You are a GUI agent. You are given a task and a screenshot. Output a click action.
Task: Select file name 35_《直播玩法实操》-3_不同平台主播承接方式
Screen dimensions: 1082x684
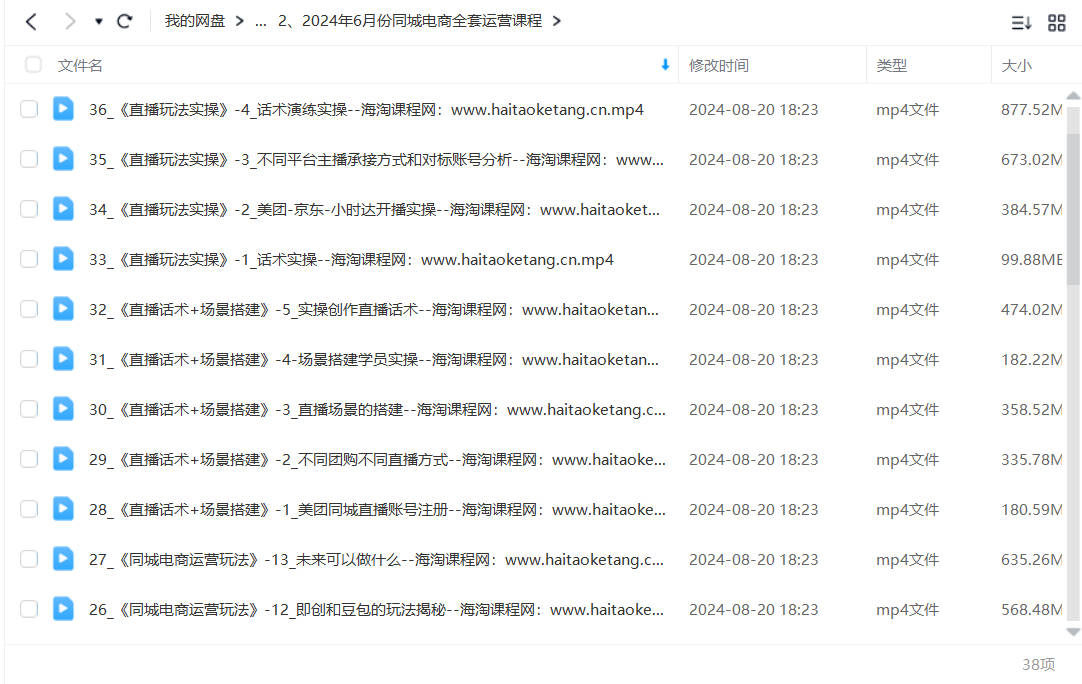377,159
